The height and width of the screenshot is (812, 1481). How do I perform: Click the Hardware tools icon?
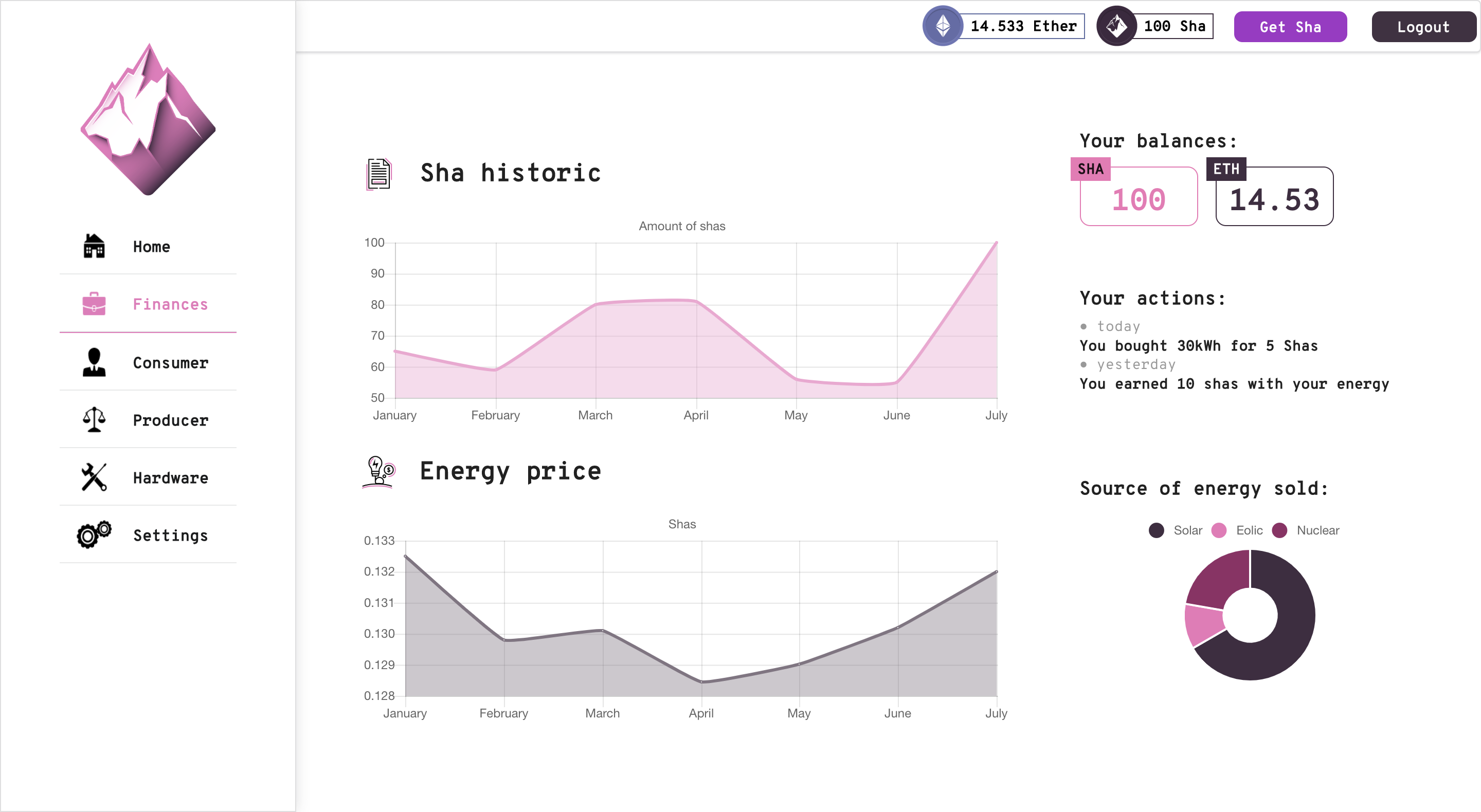click(x=94, y=477)
